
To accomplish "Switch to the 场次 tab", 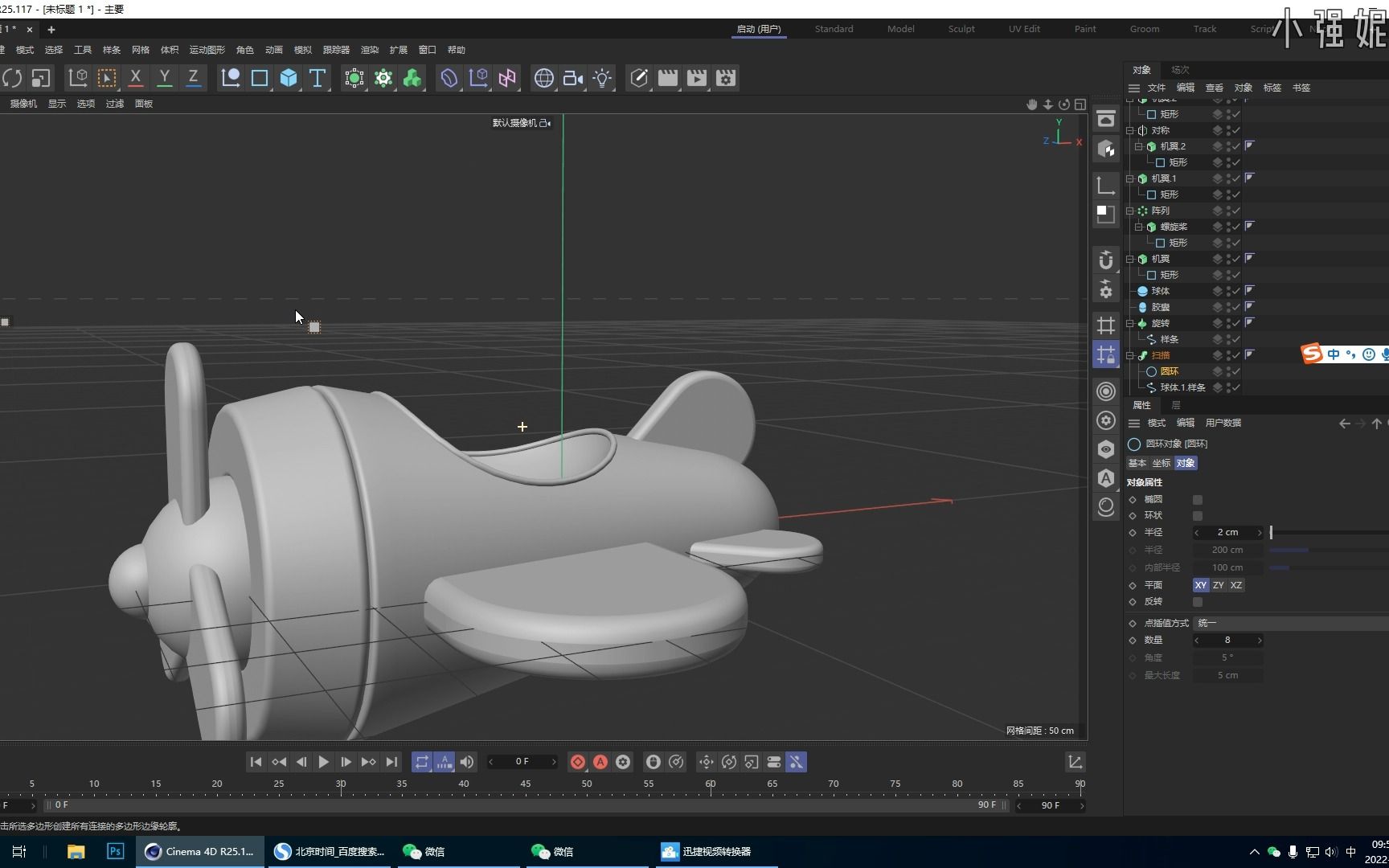I will click(1179, 70).
